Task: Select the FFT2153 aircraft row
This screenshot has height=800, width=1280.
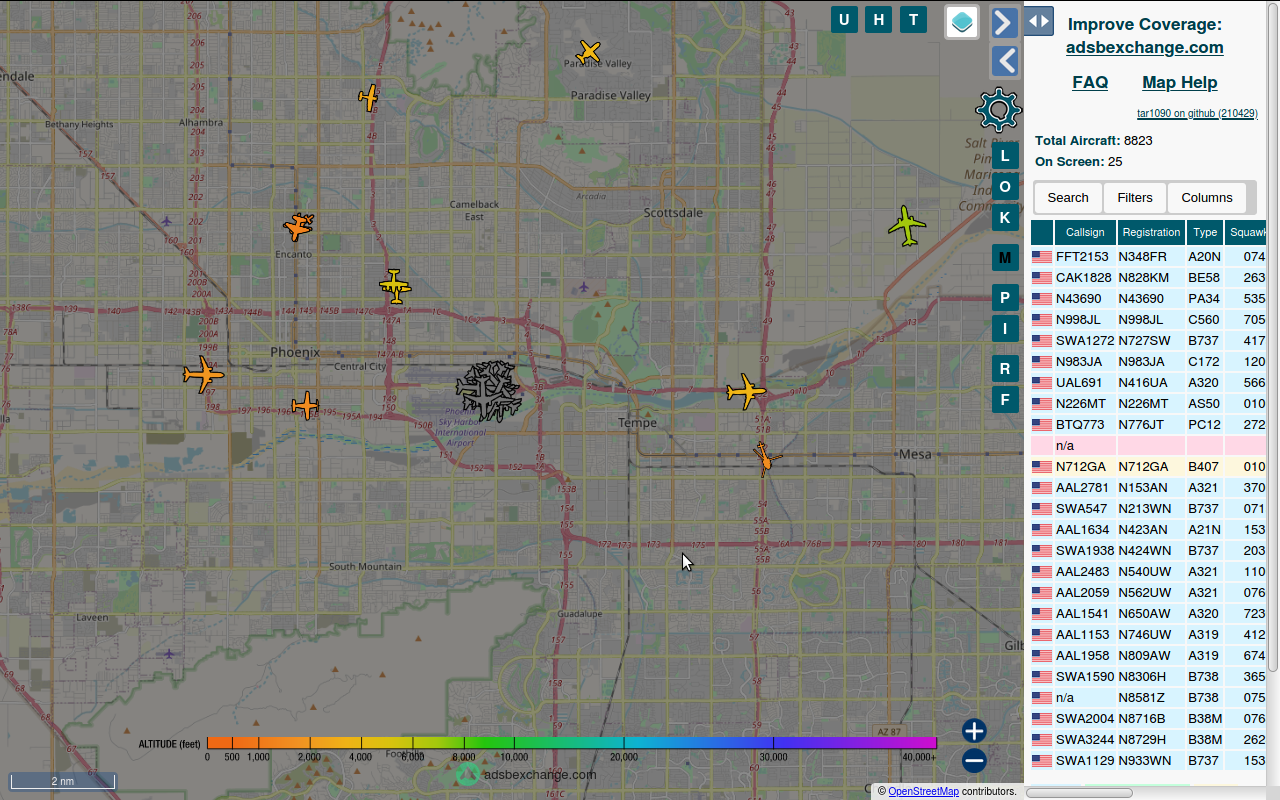Action: (x=1148, y=257)
